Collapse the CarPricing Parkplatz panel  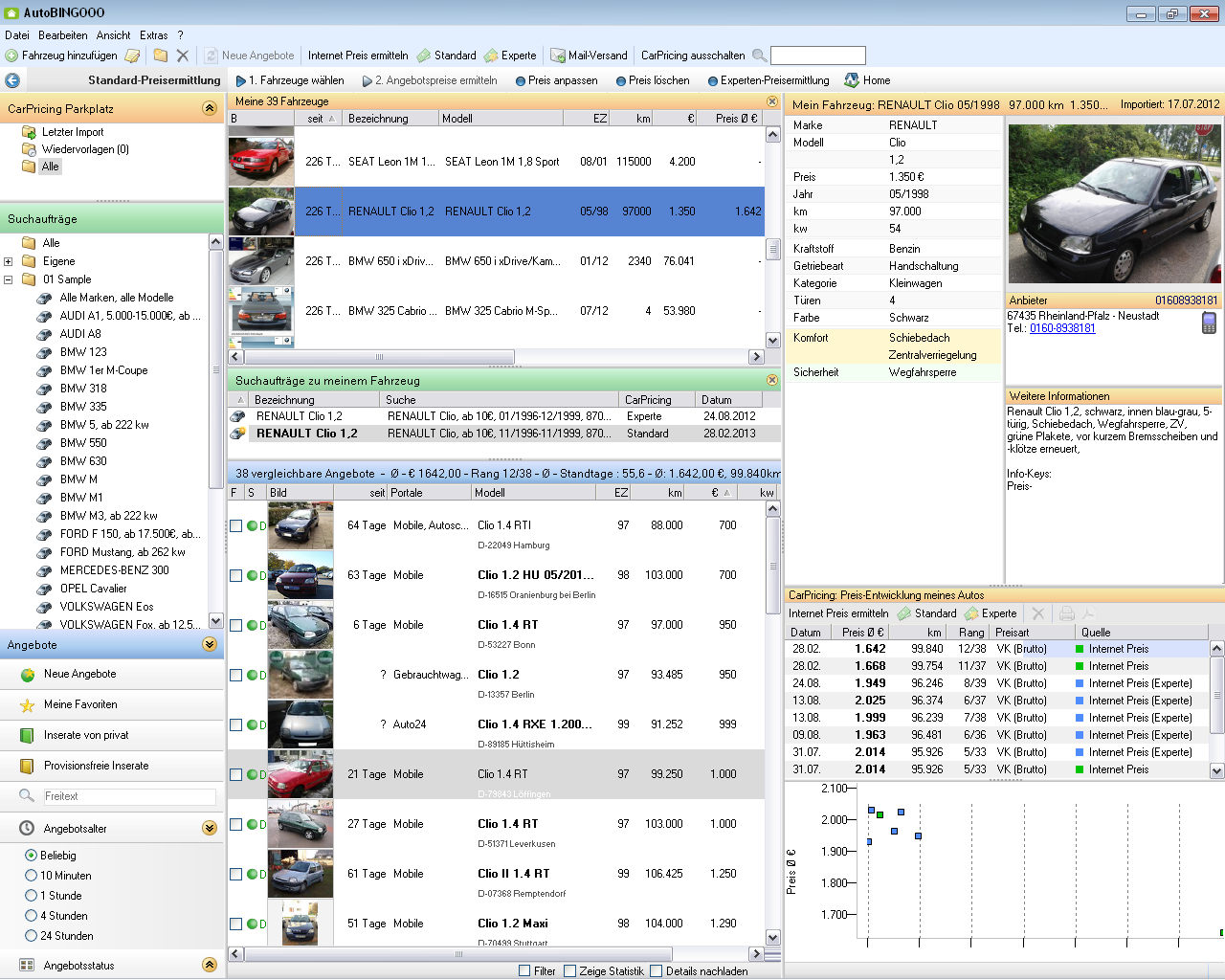coord(210,108)
